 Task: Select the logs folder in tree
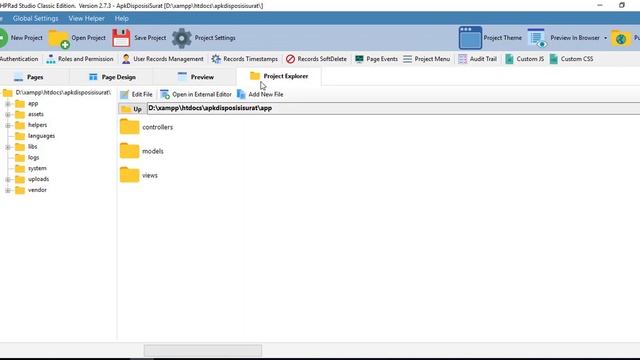pyautogui.click(x=27, y=158)
